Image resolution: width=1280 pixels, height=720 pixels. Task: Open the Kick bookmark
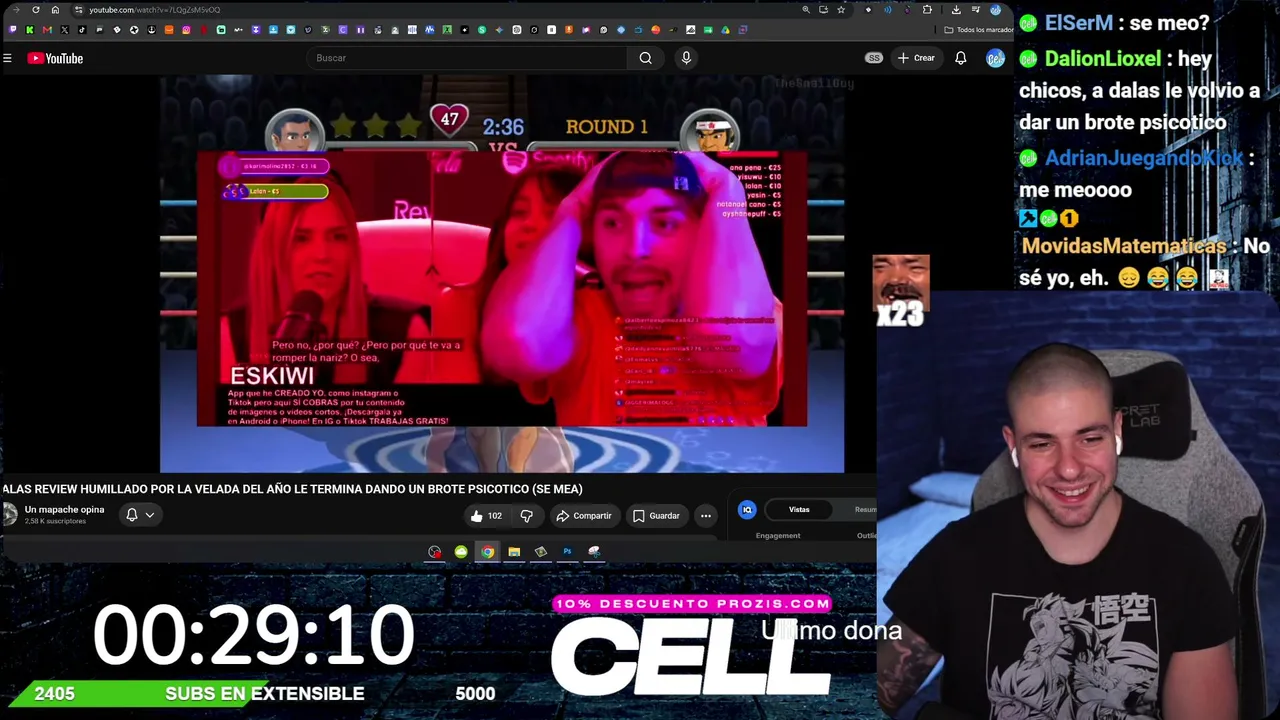30,30
